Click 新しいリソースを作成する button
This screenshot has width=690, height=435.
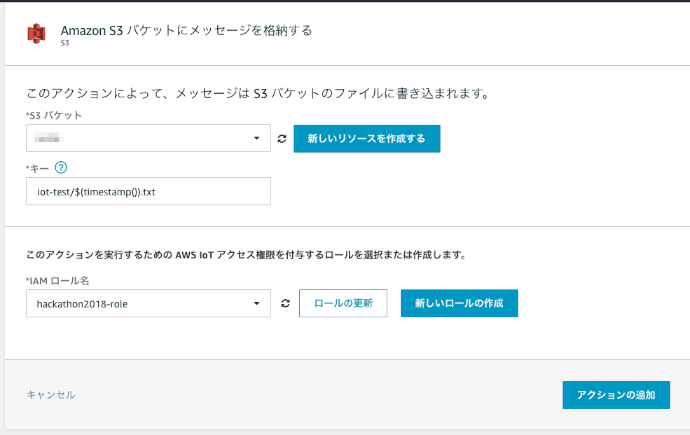[x=367, y=139]
